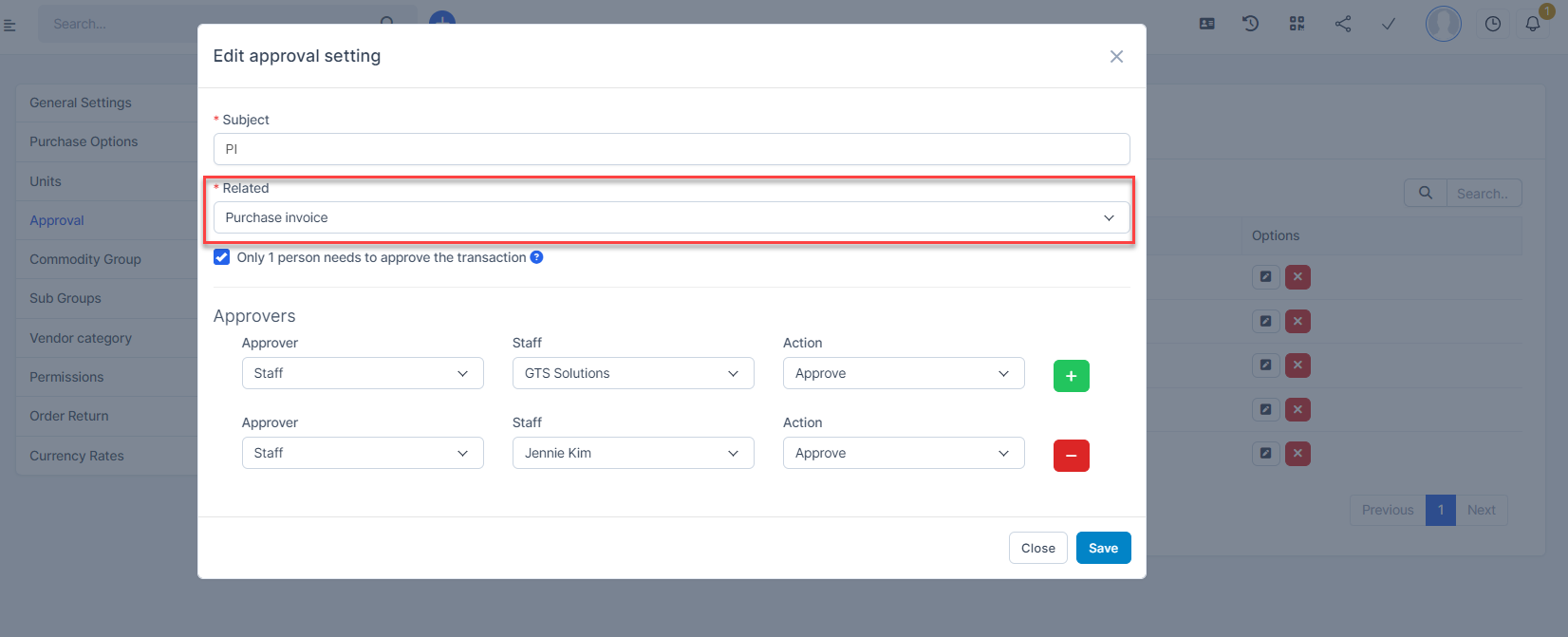Screen dimensions: 1568x637
Task: Open the share icon in top bar
Action: click(1342, 24)
